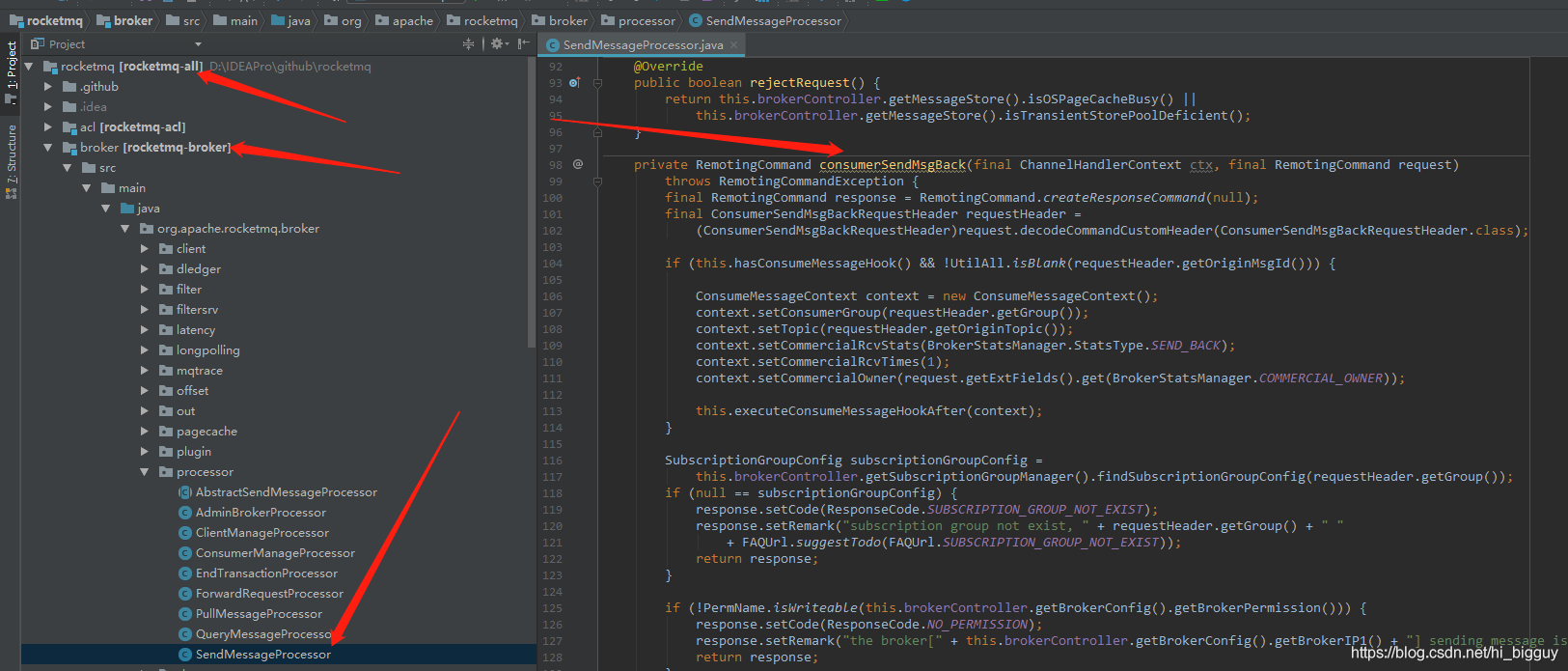Click the org breadcrumb
The width and height of the screenshot is (1568, 671).
[344, 20]
